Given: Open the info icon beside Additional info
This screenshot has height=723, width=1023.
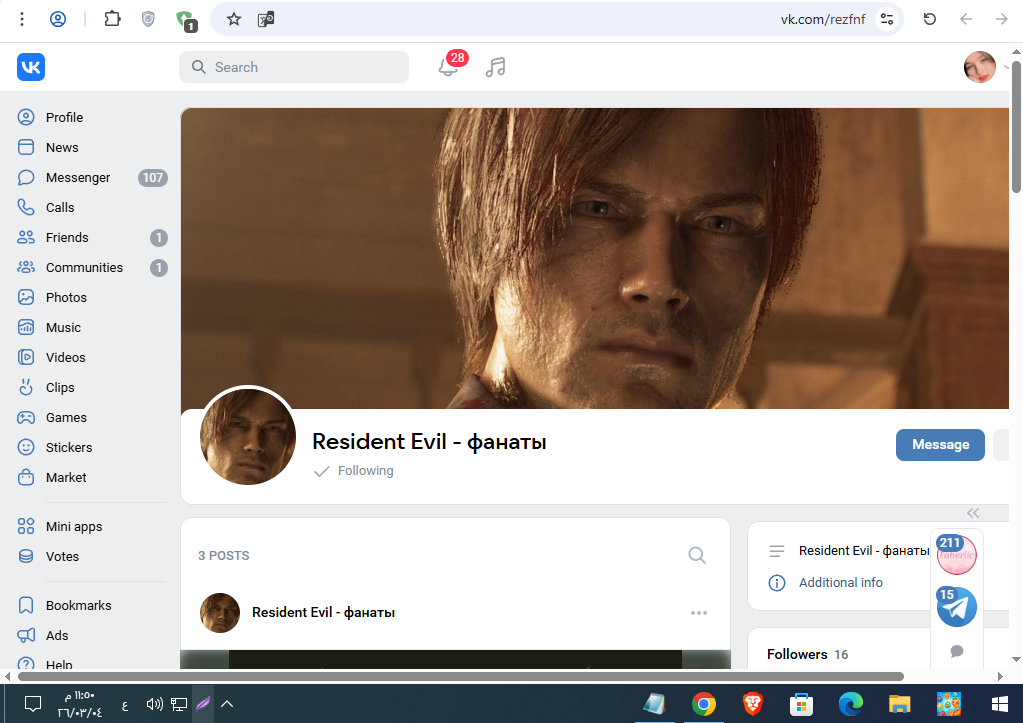Looking at the screenshot, I should (x=776, y=583).
